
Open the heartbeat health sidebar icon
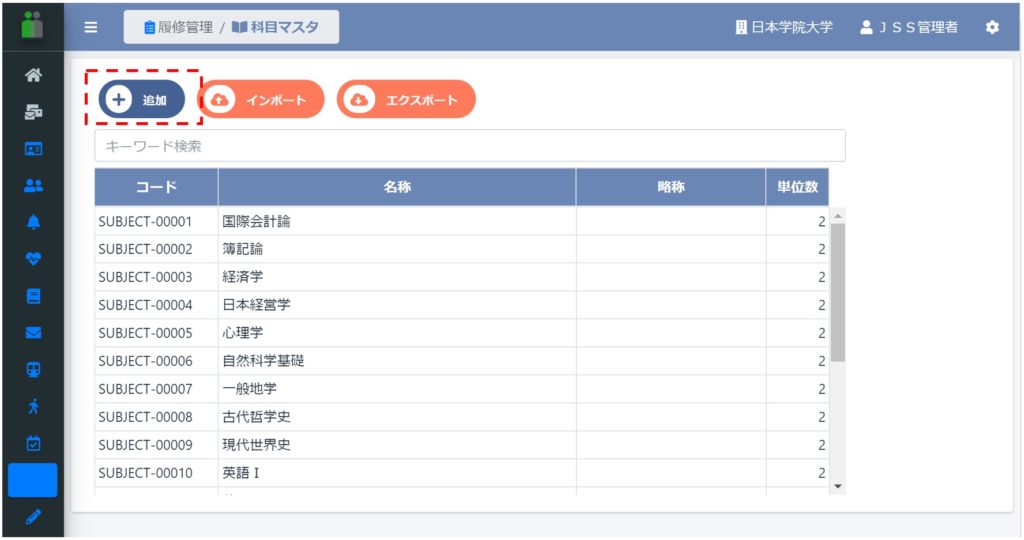pyautogui.click(x=33, y=259)
